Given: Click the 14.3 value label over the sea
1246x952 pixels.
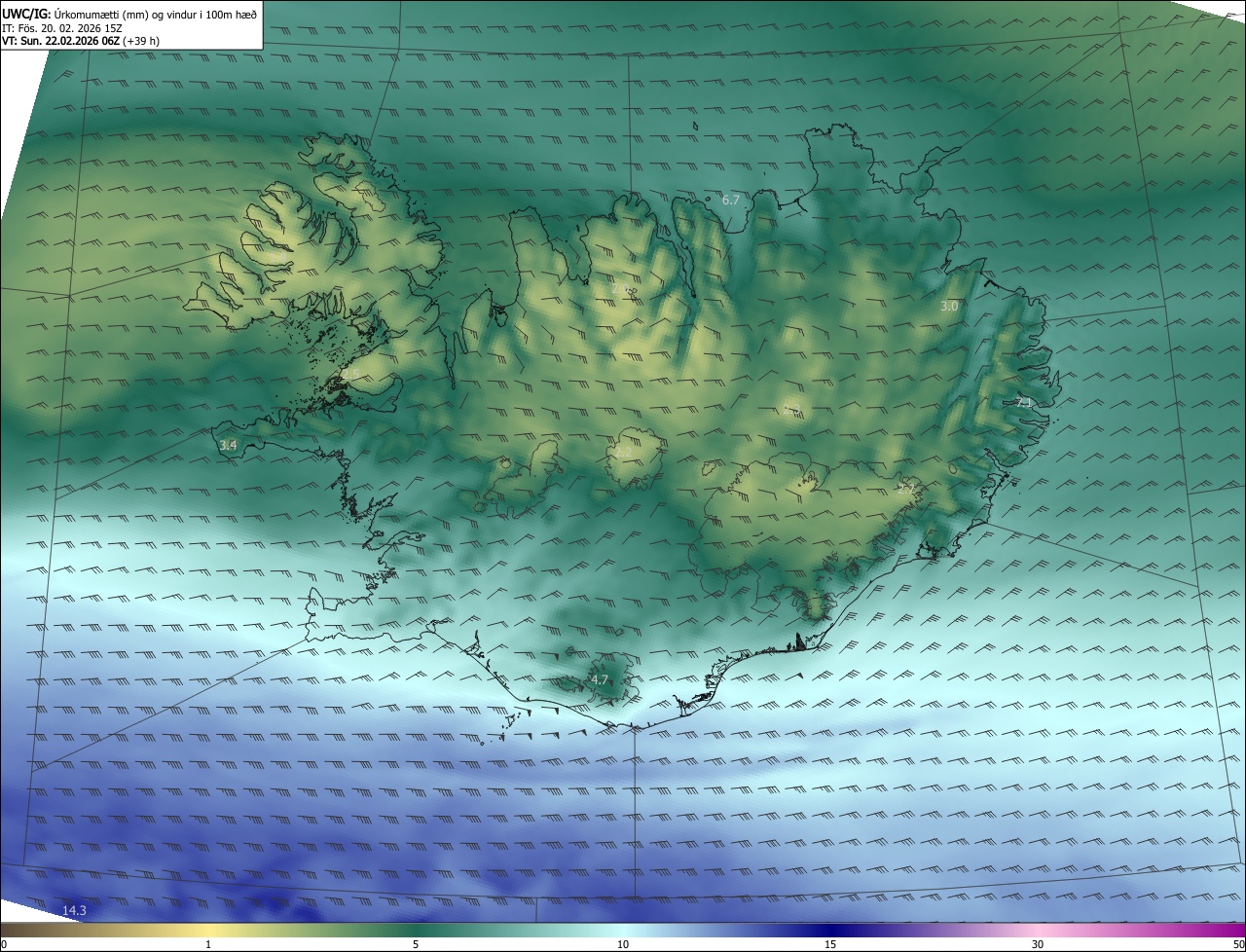Looking at the screenshot, I should (x=75, y=910).
